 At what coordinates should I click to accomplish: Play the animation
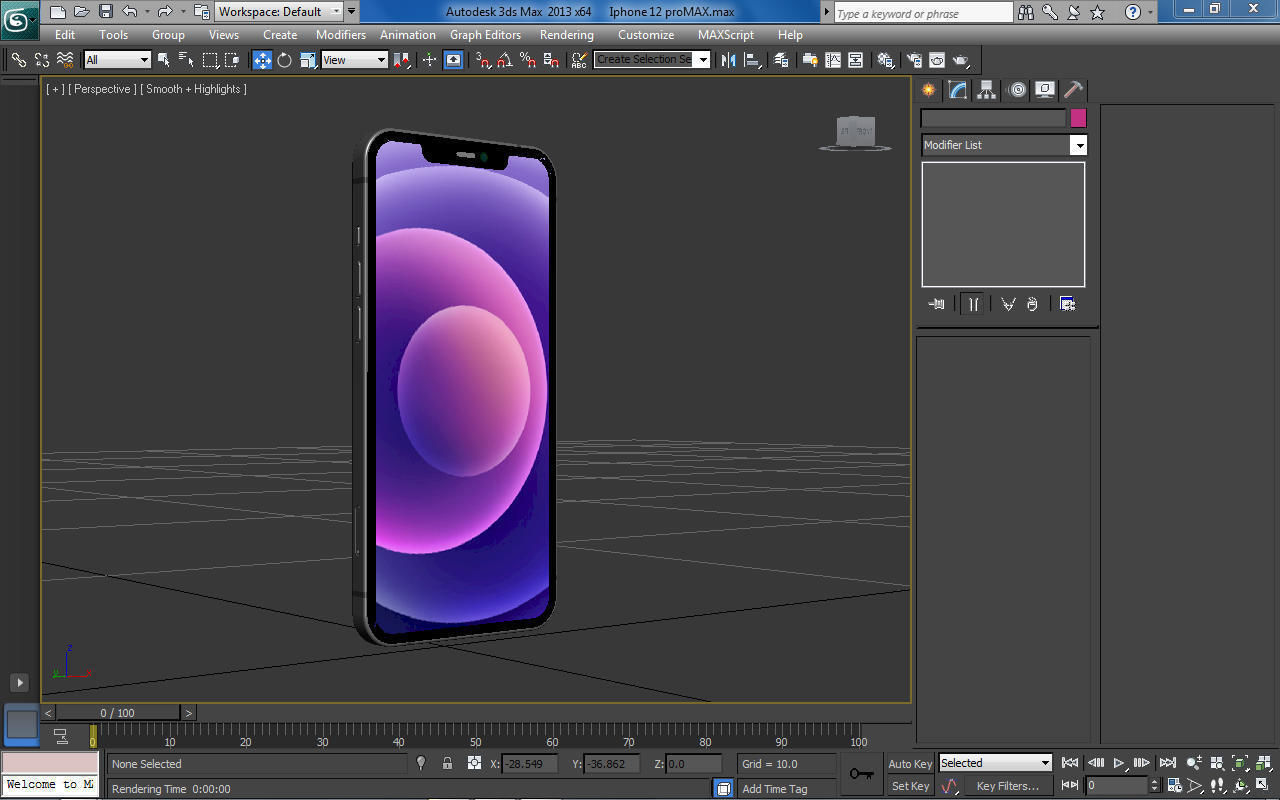(x=1120, y=763)
